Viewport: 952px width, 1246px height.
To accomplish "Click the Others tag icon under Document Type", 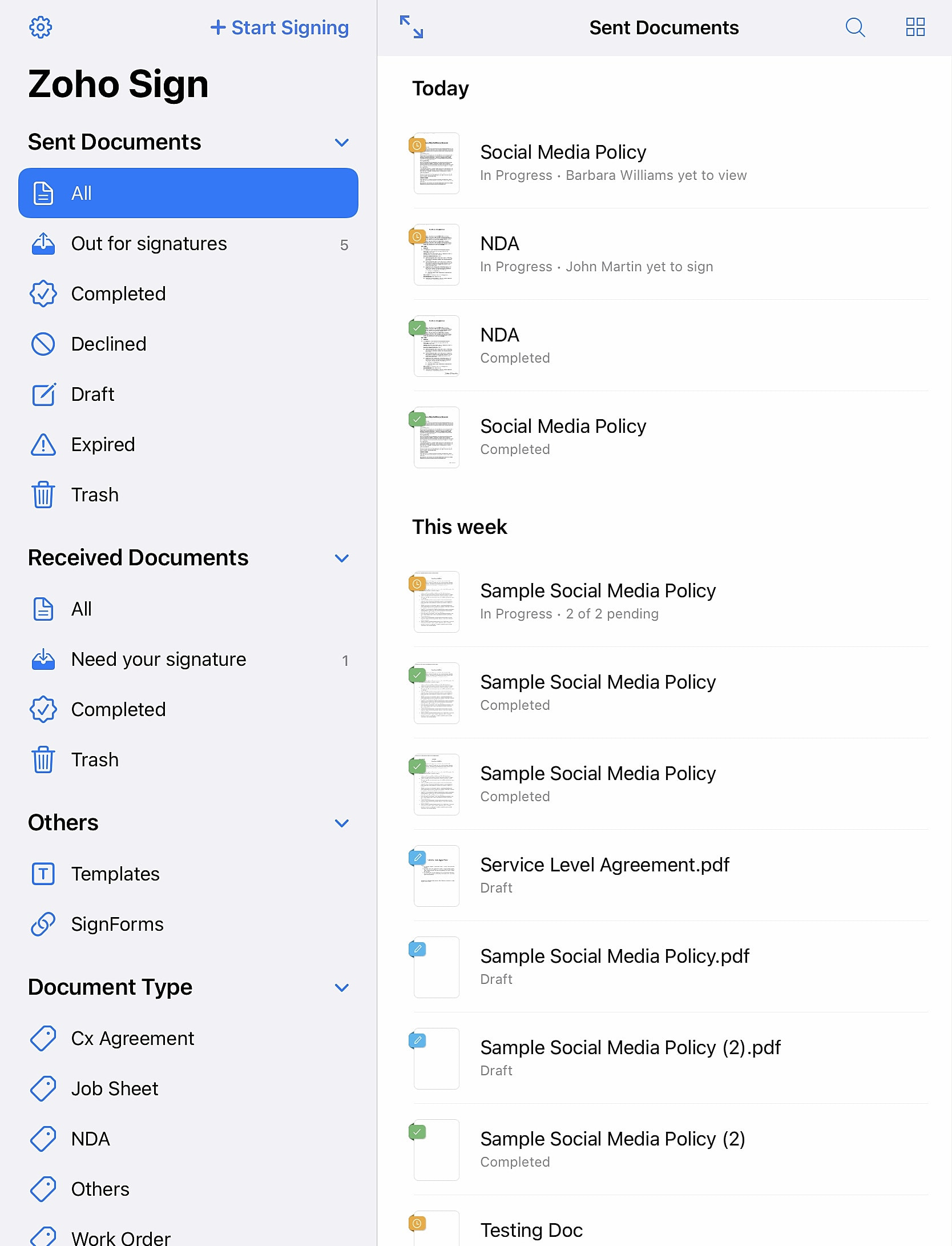I will click(43, 1189).
